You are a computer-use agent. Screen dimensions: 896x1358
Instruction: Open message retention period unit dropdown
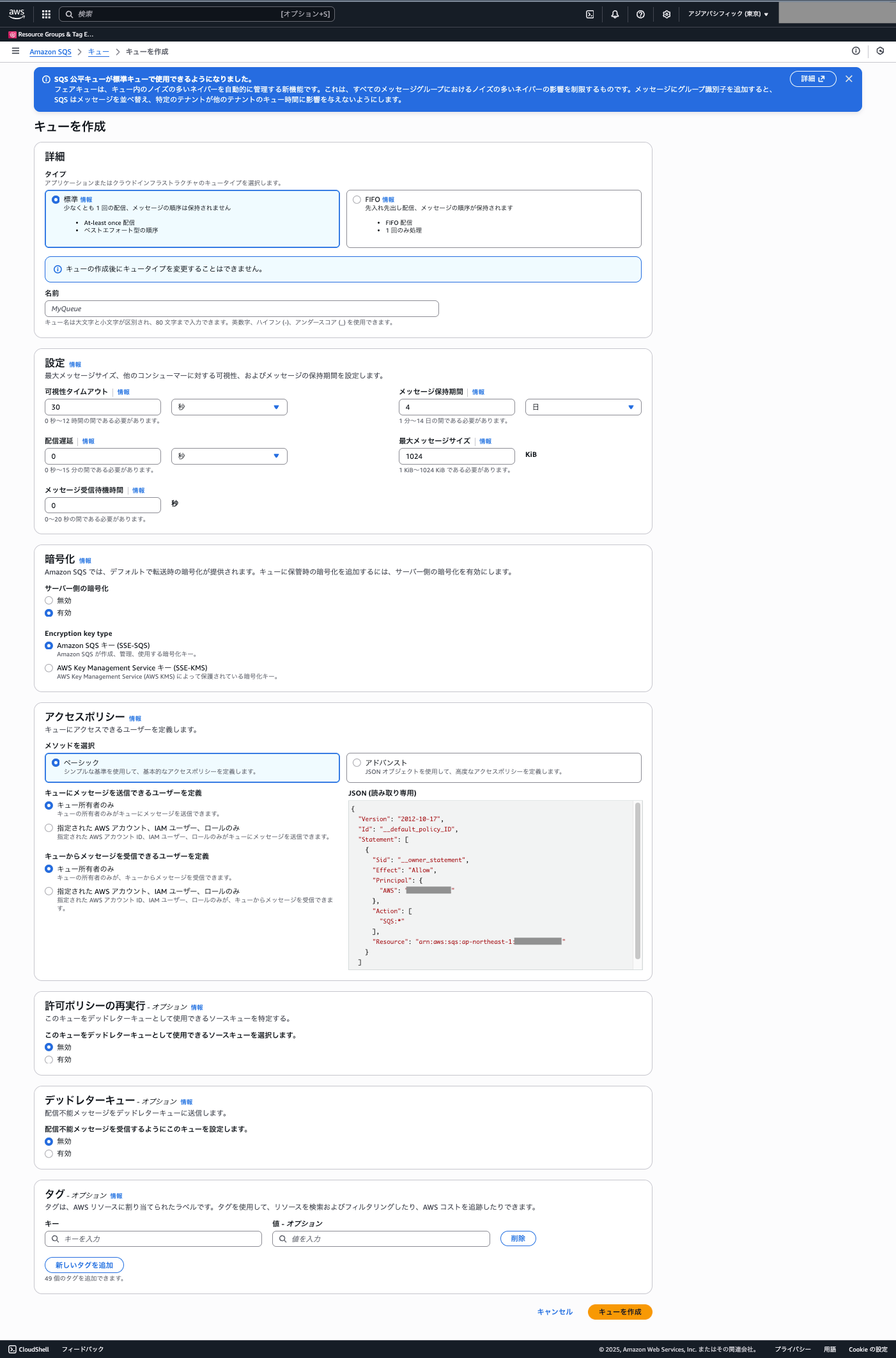click(583, 407)
